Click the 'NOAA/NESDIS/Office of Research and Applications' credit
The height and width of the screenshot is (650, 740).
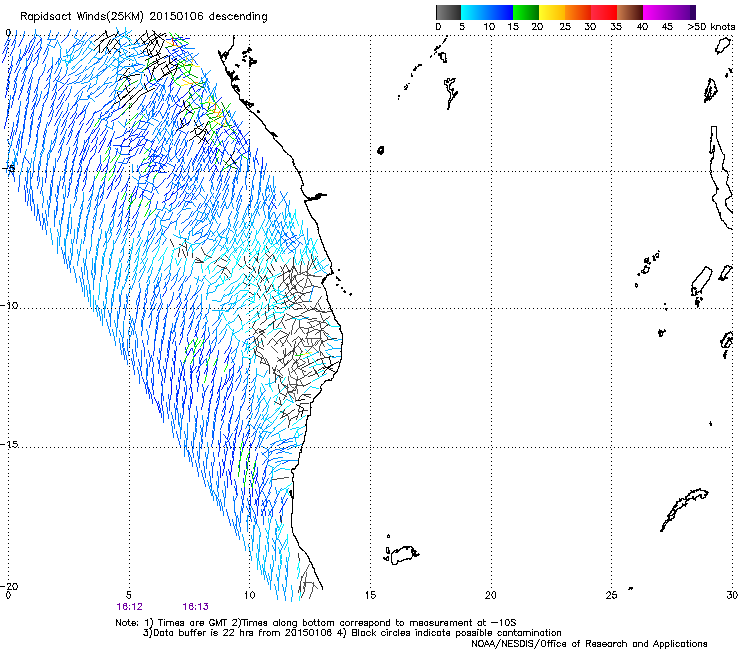589,644
